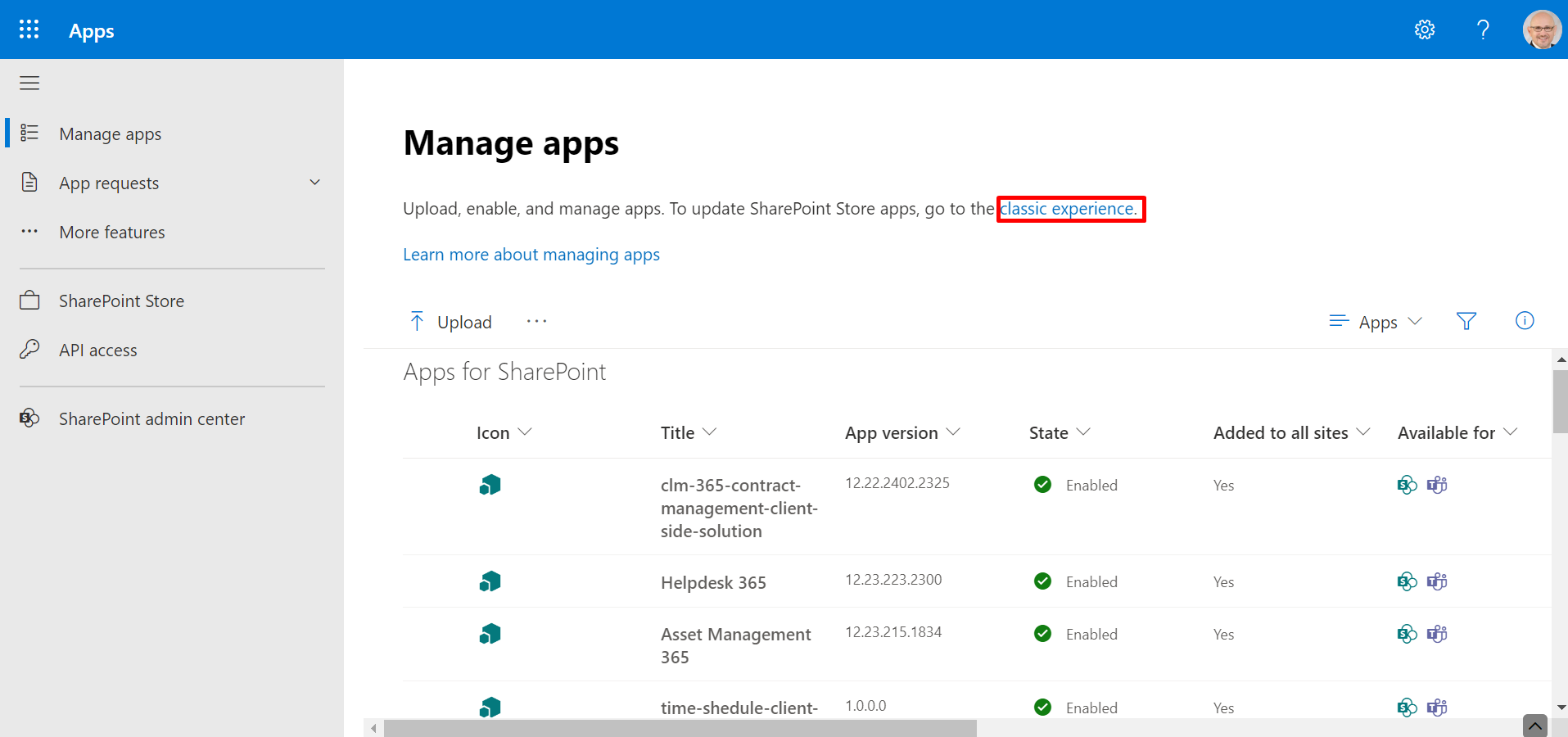1568x737 pixels.
Task: Click the SharePoint icon in clm-365 row
Action: coord(1407,485)
